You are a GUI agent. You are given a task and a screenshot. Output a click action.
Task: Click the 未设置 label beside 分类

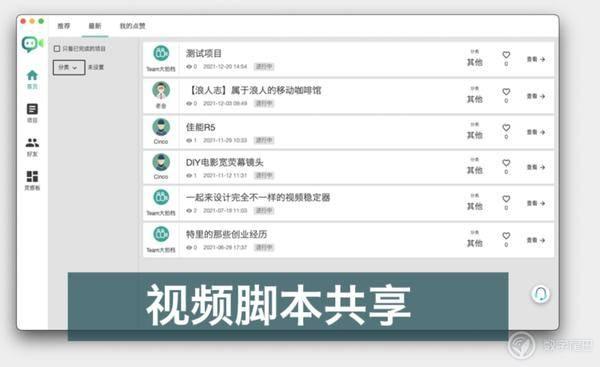point(96,67)
